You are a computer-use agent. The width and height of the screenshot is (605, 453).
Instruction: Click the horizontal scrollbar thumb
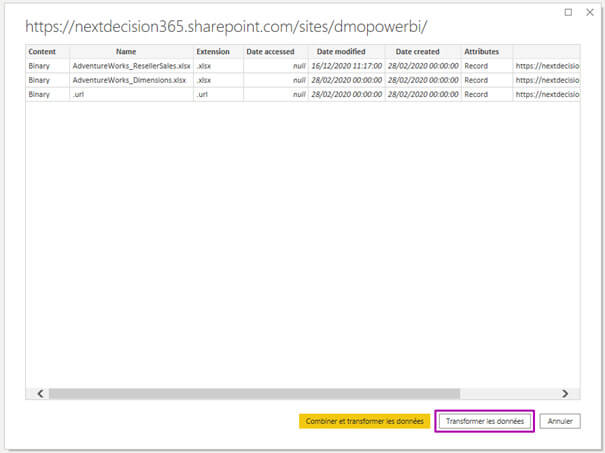tap(255, 394)
